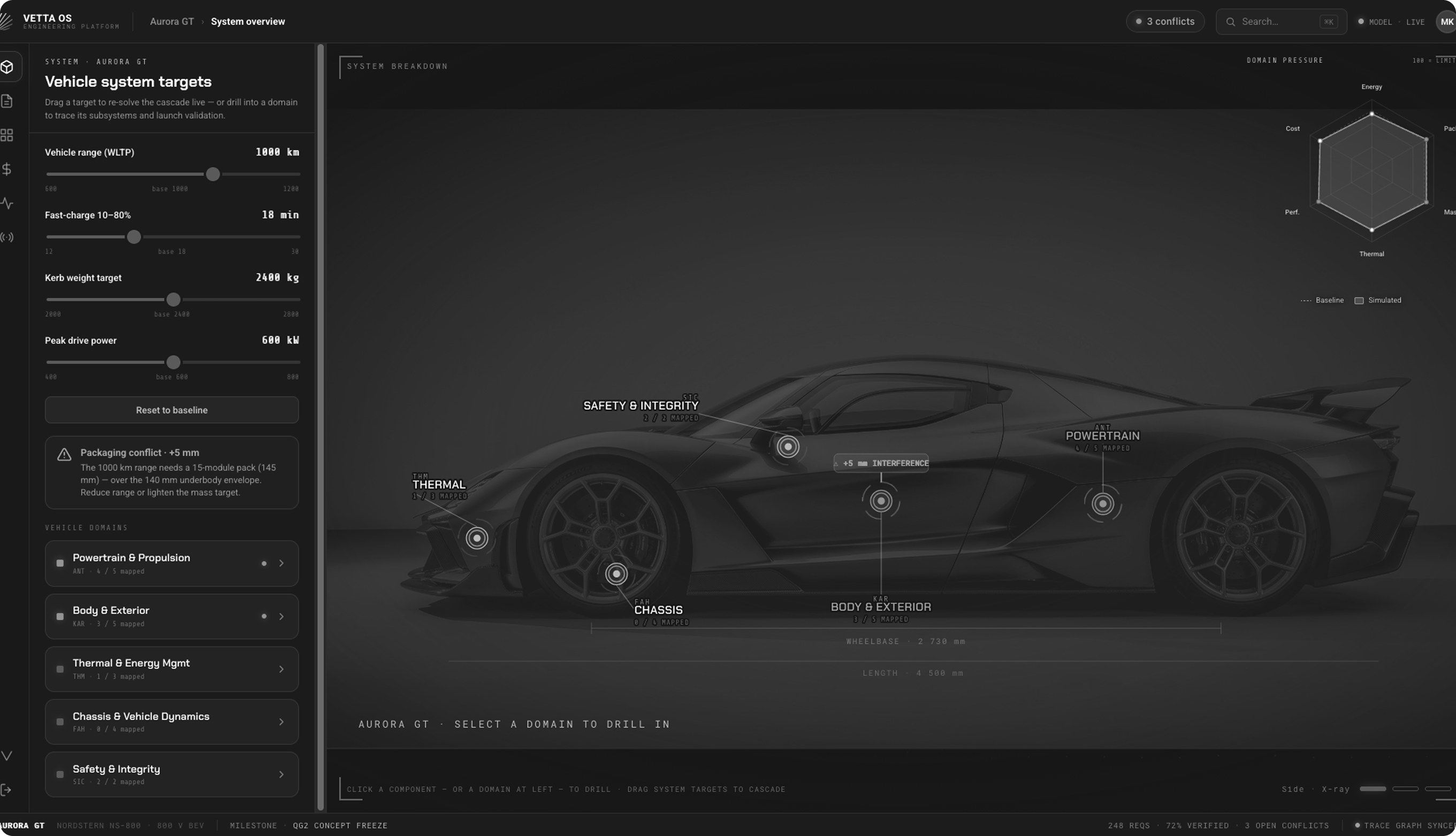Select System overview breadcrumb item

point(248,21)
